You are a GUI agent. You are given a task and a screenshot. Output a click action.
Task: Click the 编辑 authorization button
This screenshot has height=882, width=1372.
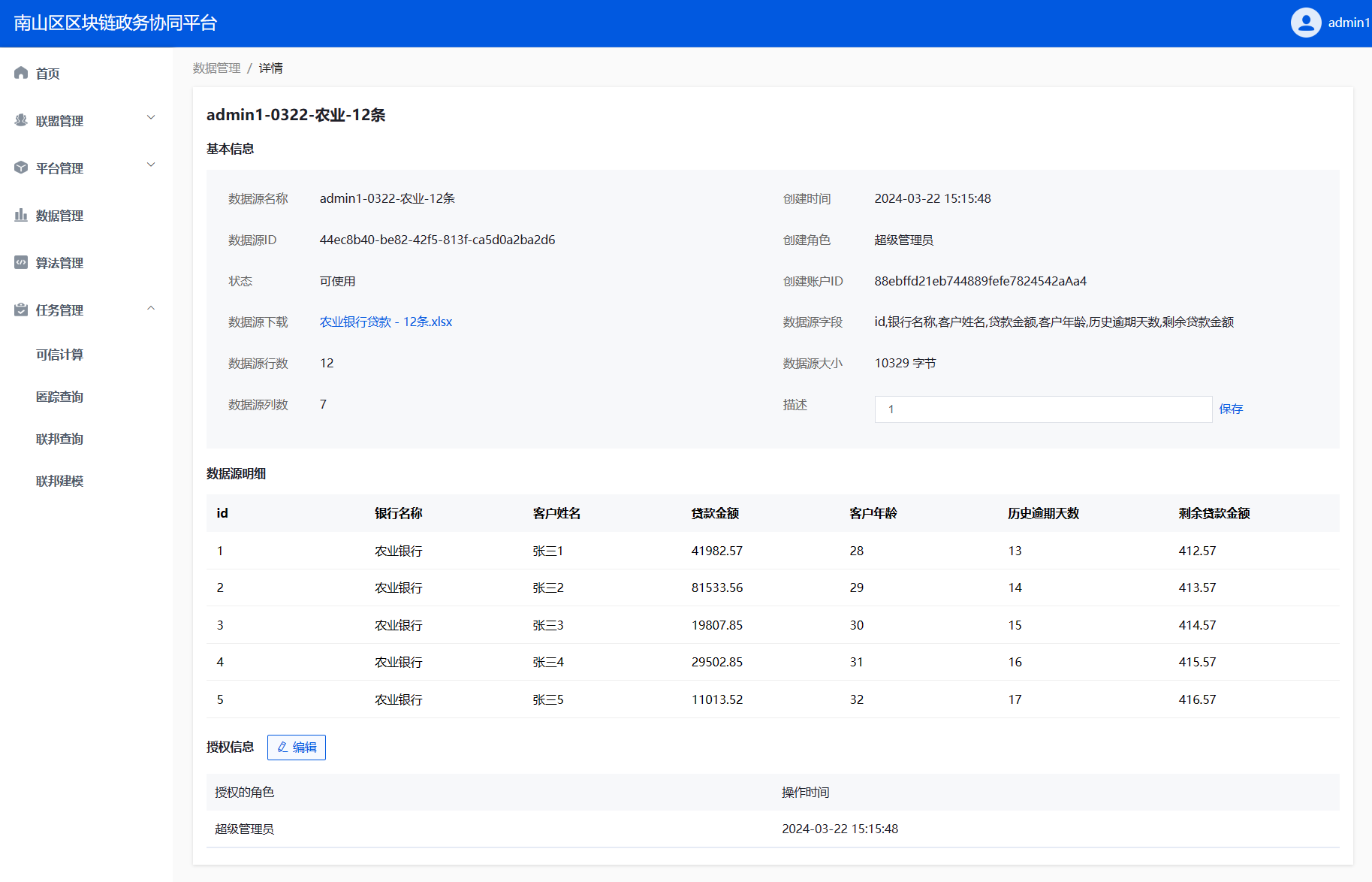[x=297, y=748]
